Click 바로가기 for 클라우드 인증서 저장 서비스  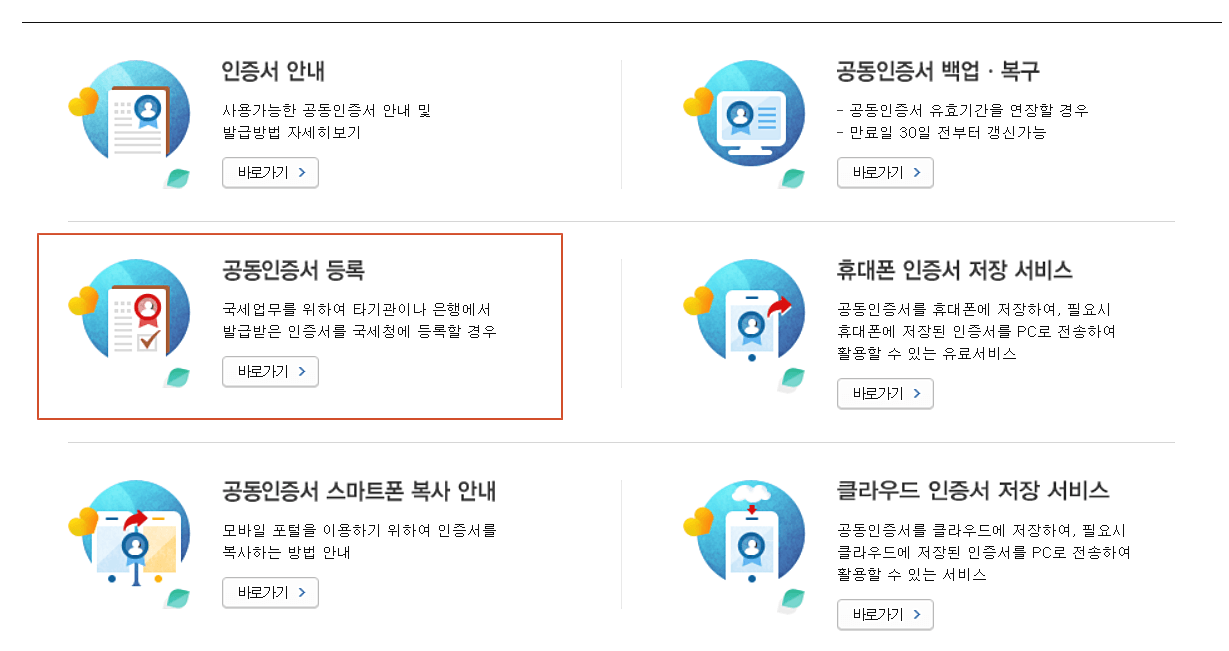coord(884,615)
